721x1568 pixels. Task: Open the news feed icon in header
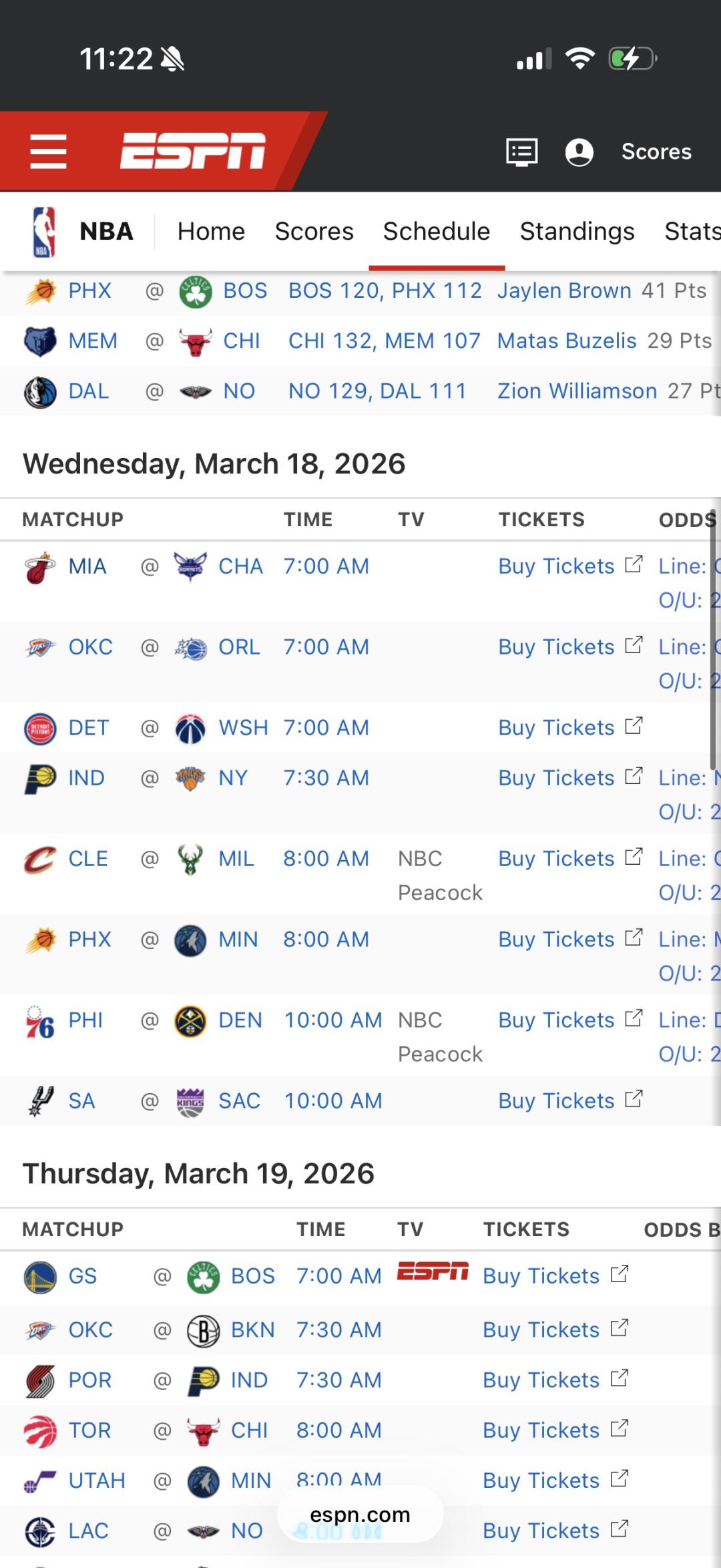521,152
